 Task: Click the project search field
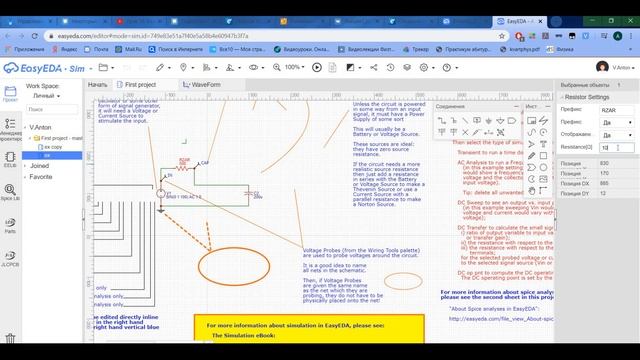[x=52, y=109]
